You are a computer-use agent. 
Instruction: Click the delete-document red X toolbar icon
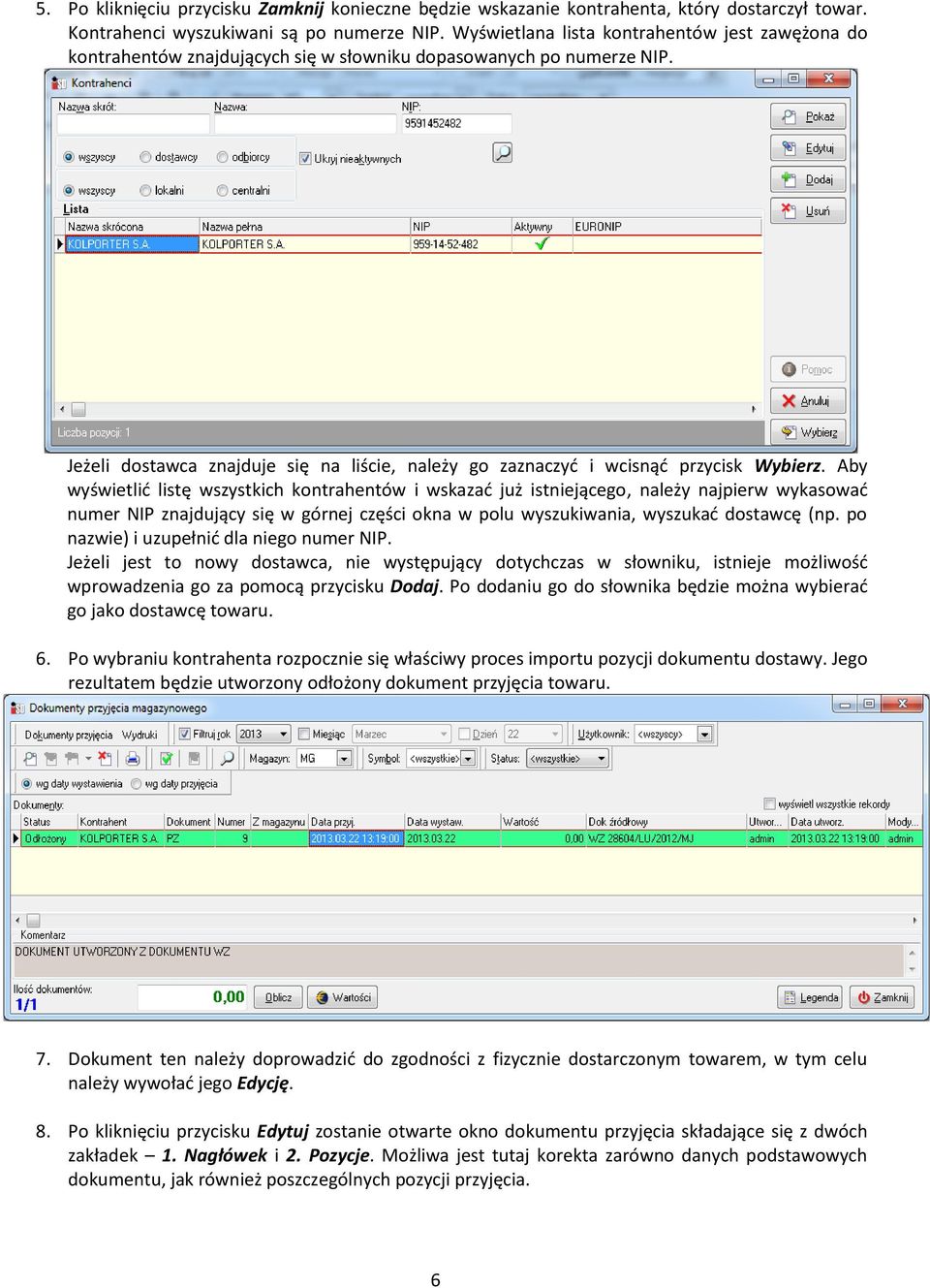coord(105,759)
